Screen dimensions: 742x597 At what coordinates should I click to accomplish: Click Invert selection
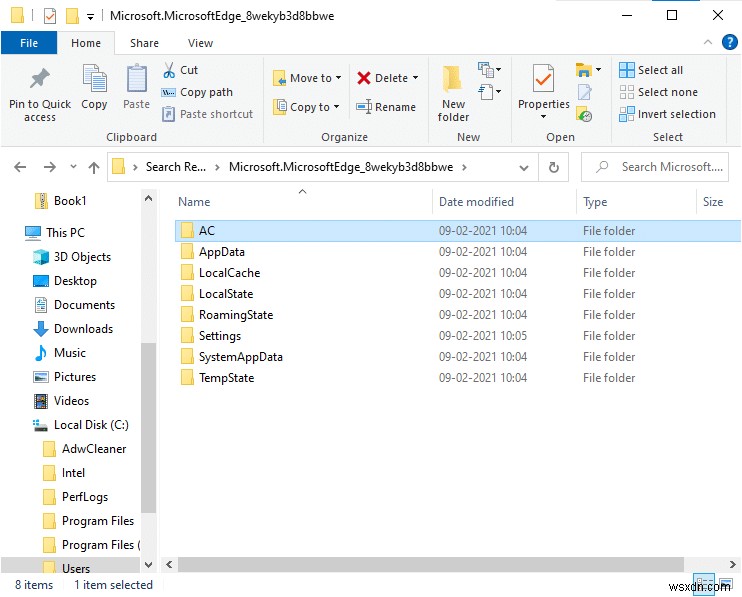tap(667, 114)
